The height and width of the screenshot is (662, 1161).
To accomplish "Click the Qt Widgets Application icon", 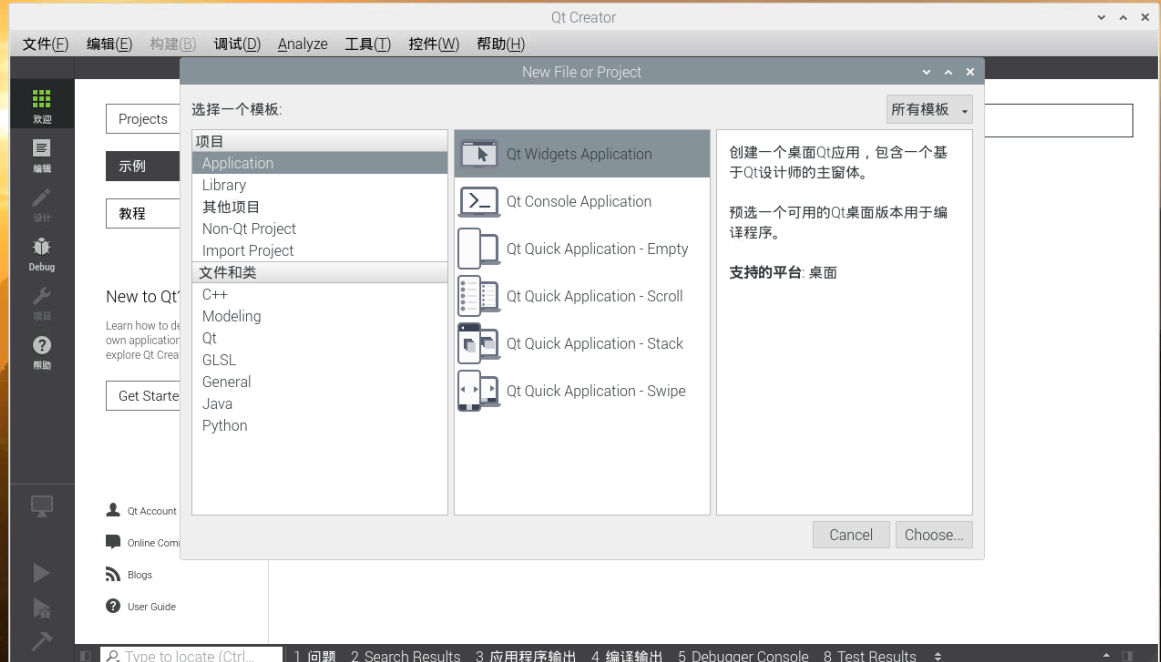I will point(479,154).
